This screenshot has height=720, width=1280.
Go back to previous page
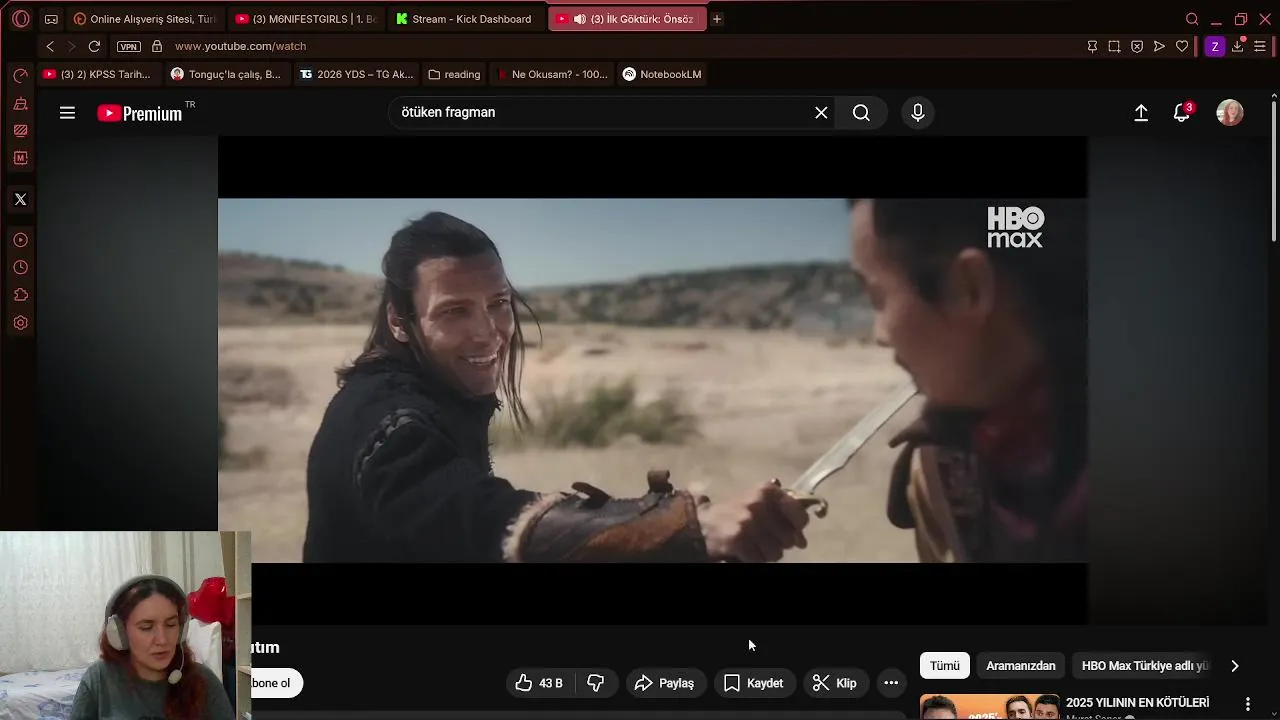tap(50, 46)
